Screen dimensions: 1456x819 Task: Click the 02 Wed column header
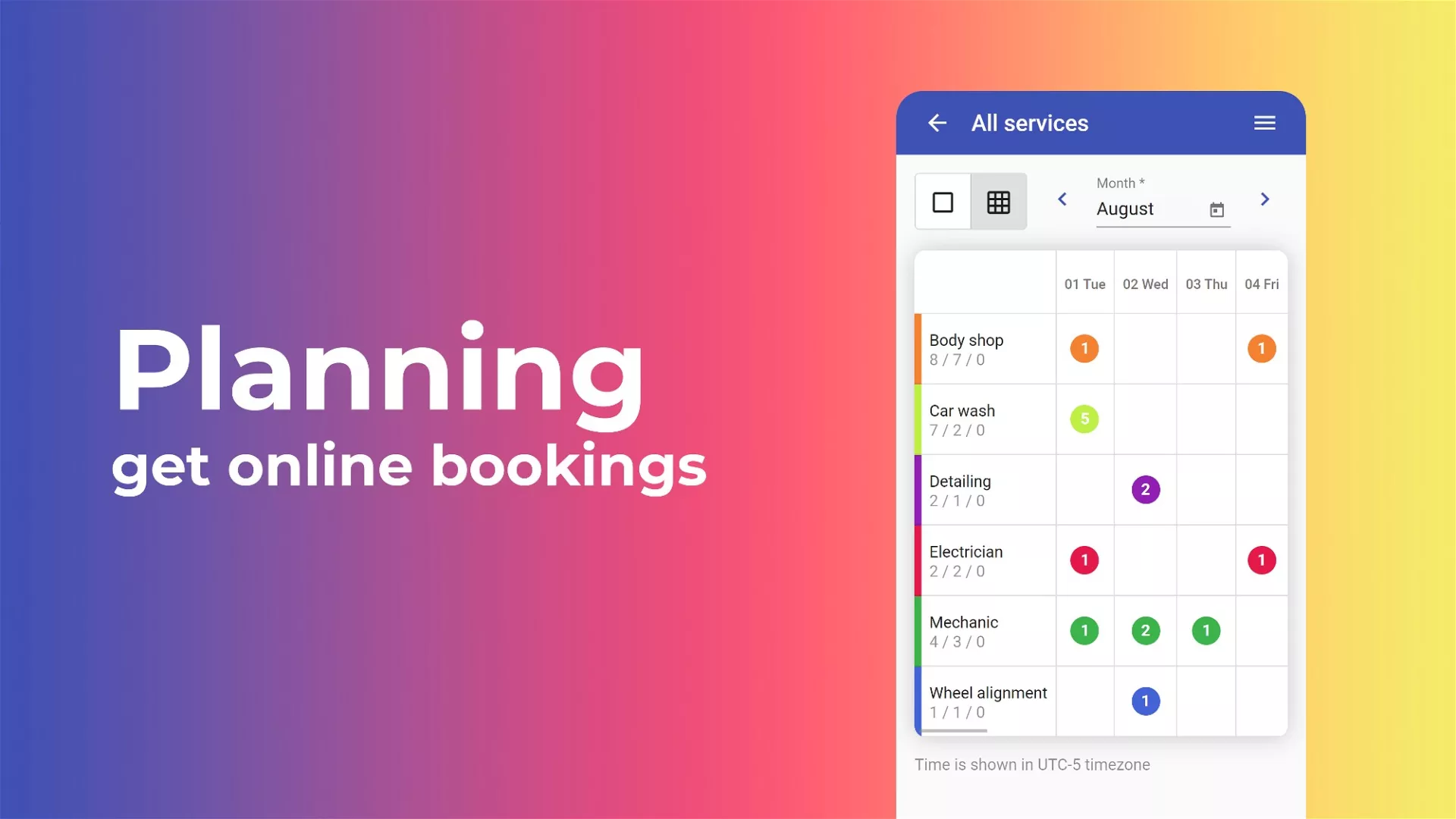pyautogui.click(x=1145, y=284)
